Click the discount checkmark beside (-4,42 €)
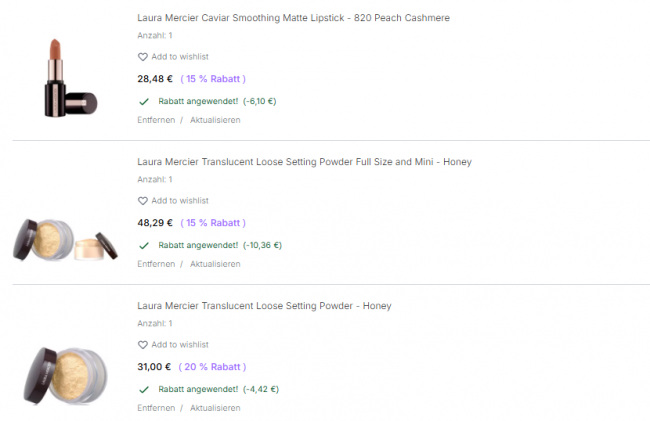This screenshot has height=421, width=650. coord(144,389)
